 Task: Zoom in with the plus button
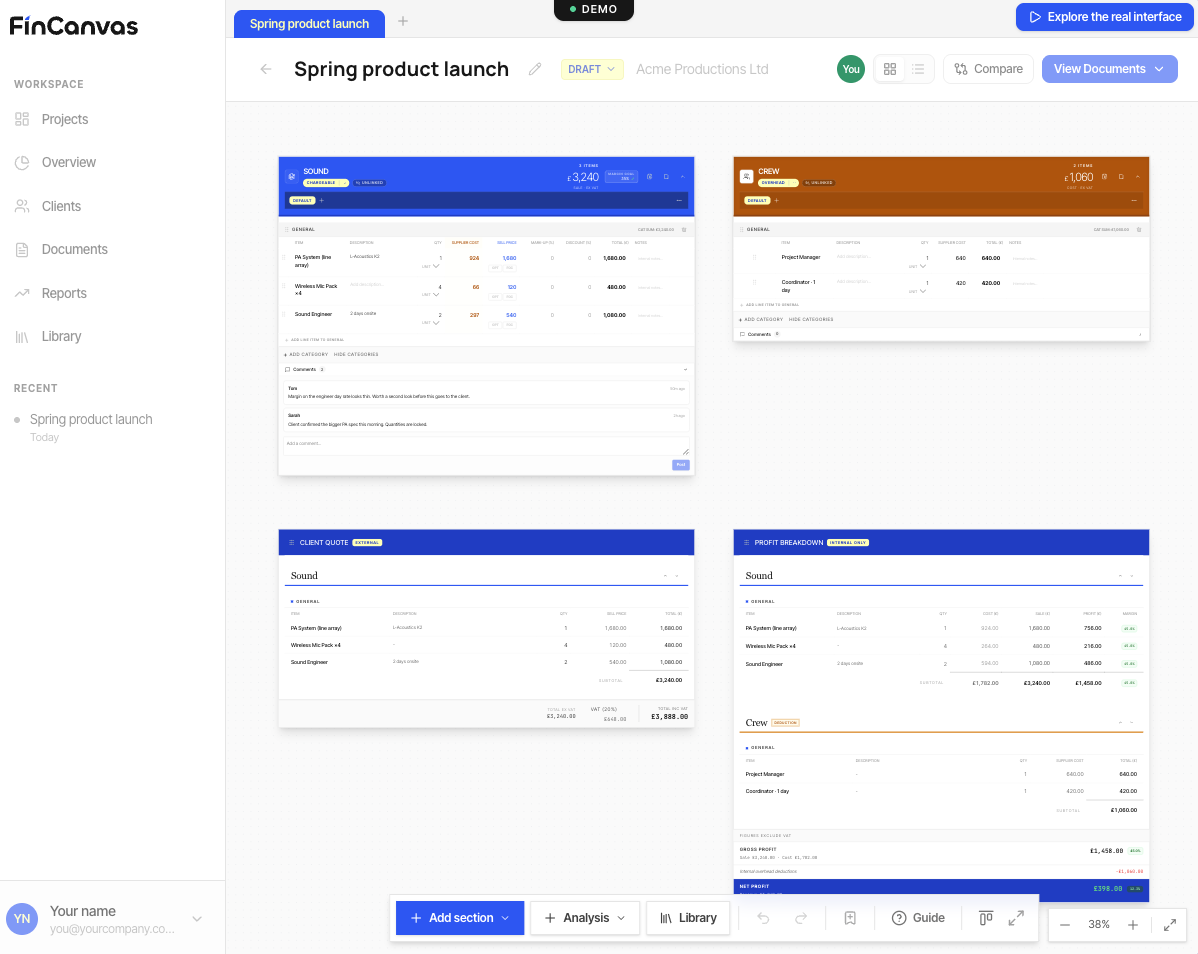pyautogui.click(x=1133, y=925)
